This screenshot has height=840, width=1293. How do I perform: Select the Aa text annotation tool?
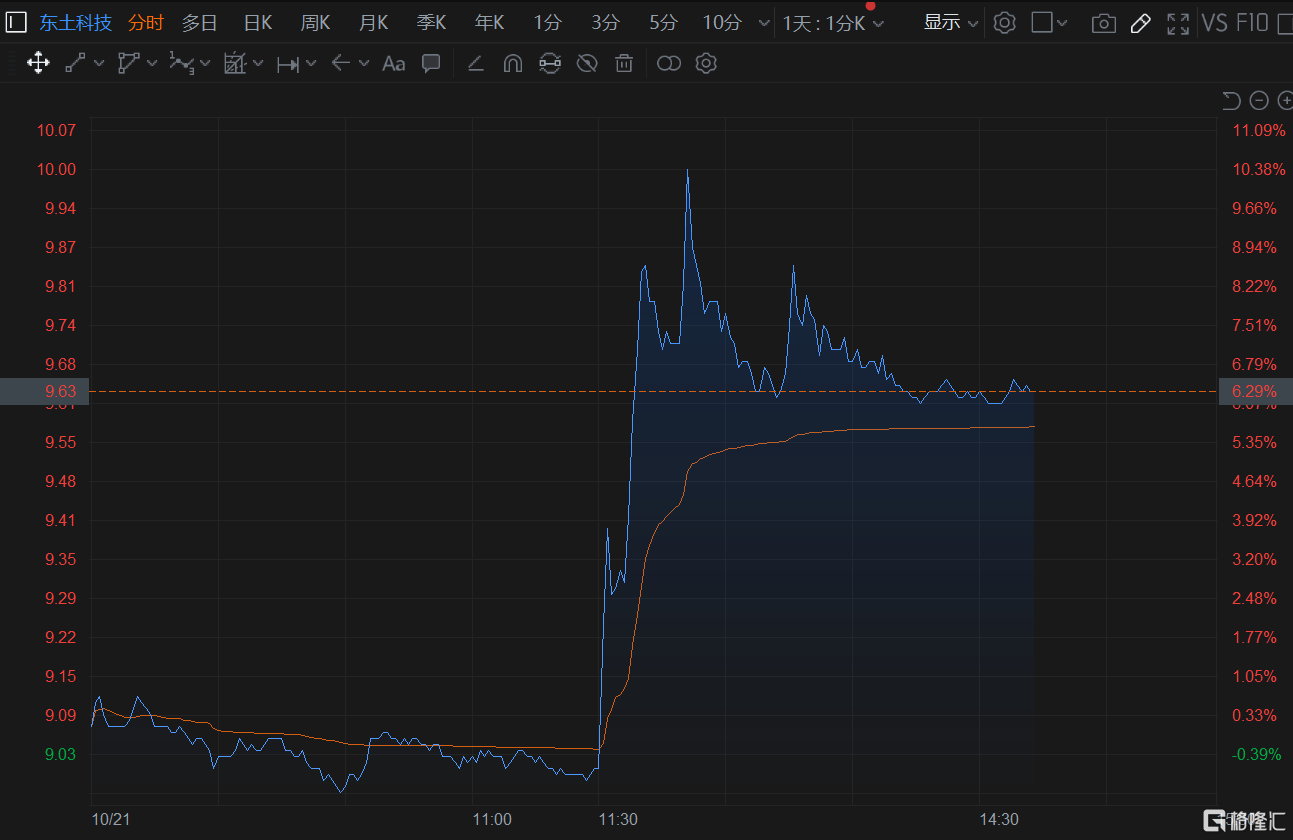[394, 64]
